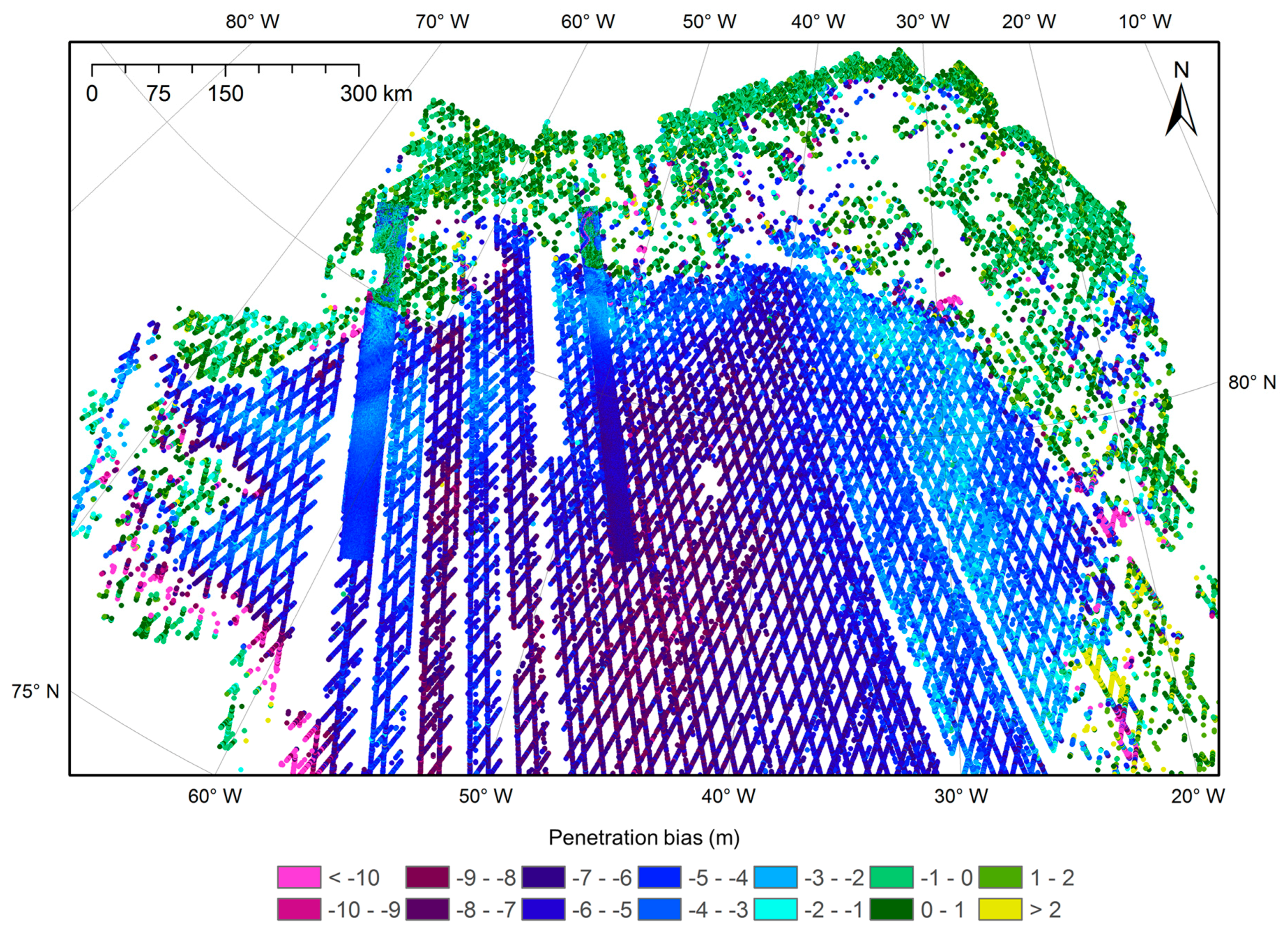Click the '20° W' top axis label
This screenshot has height=928, width=1288.
[1029, 21]
